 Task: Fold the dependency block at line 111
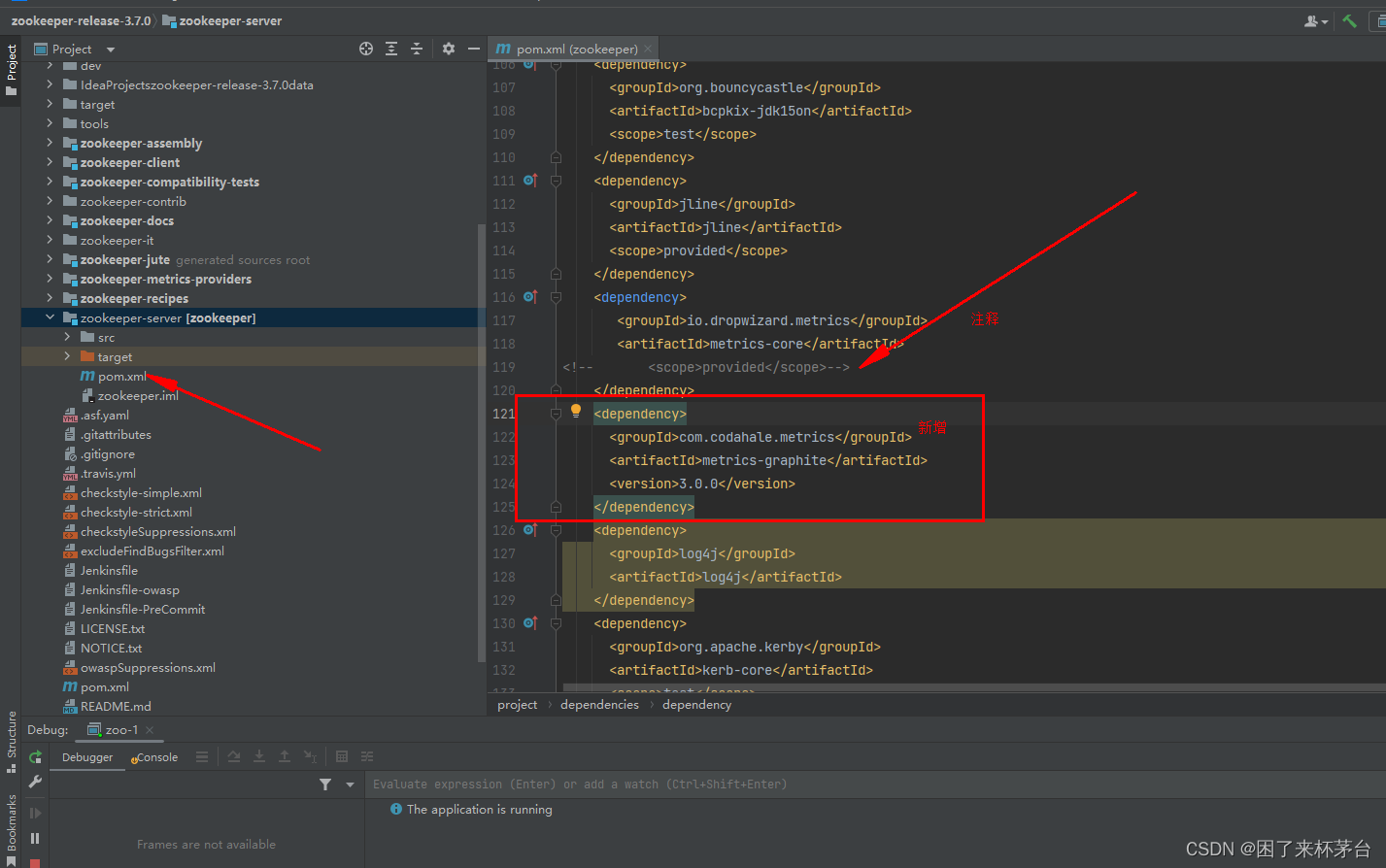coord(556,181)
